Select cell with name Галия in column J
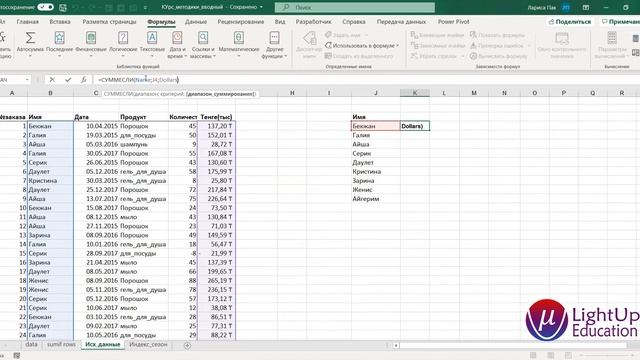Screen dimensions: 640x360 click(x=376, y=135)
